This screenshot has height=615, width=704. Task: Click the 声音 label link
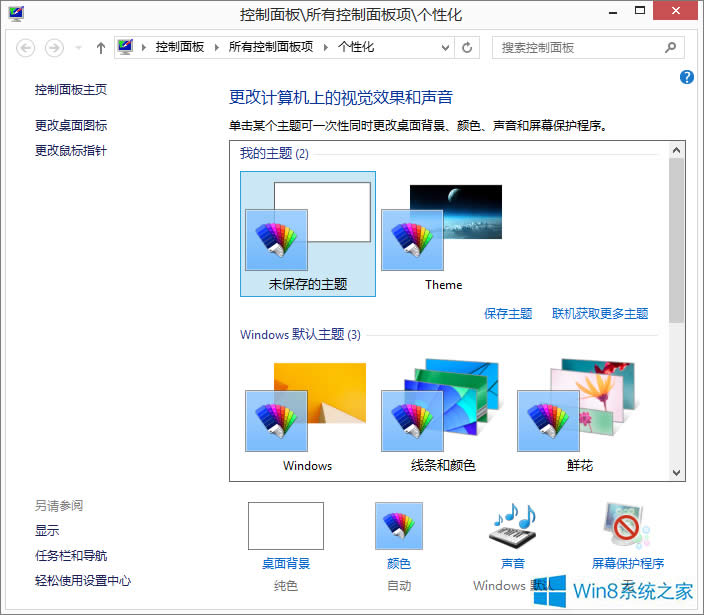click(x=513, y=563)
